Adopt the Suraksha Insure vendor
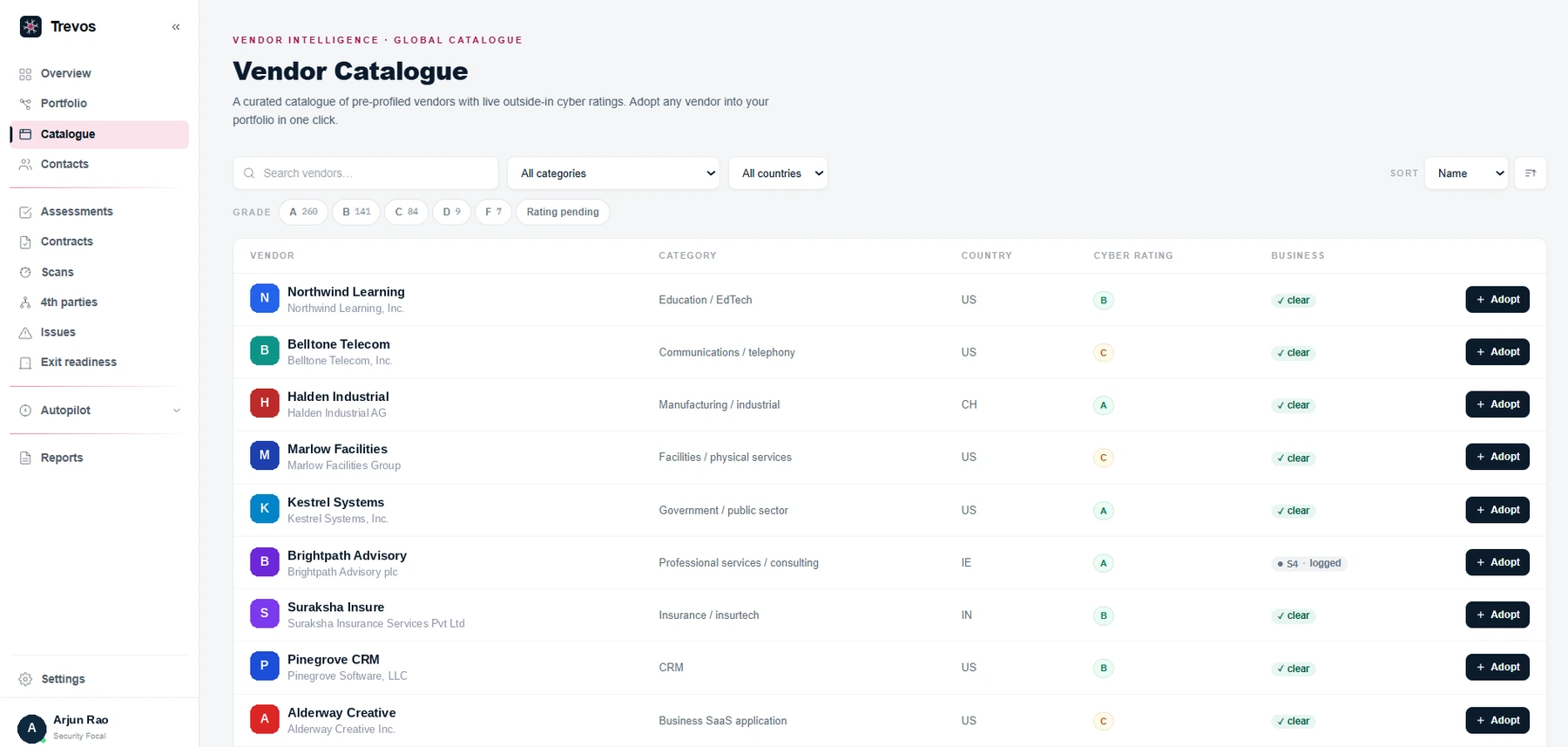 point(1497,615)
